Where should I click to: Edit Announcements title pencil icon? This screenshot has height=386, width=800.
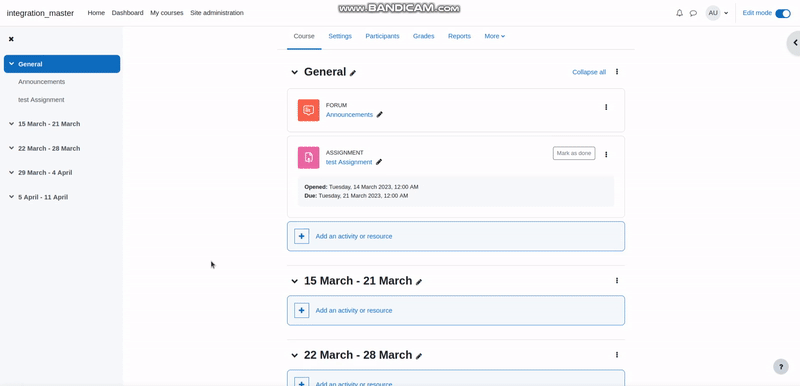click(x=379, y=115)
